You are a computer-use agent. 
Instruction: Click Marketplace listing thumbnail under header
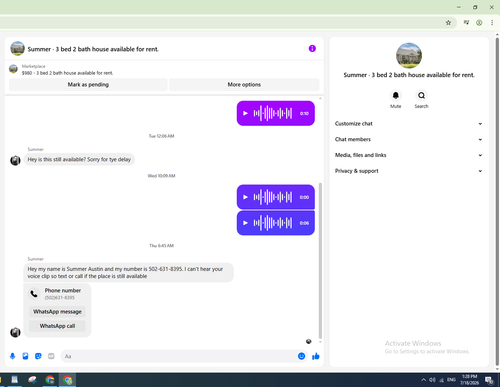pyautogui.click(x=13, y=69)
